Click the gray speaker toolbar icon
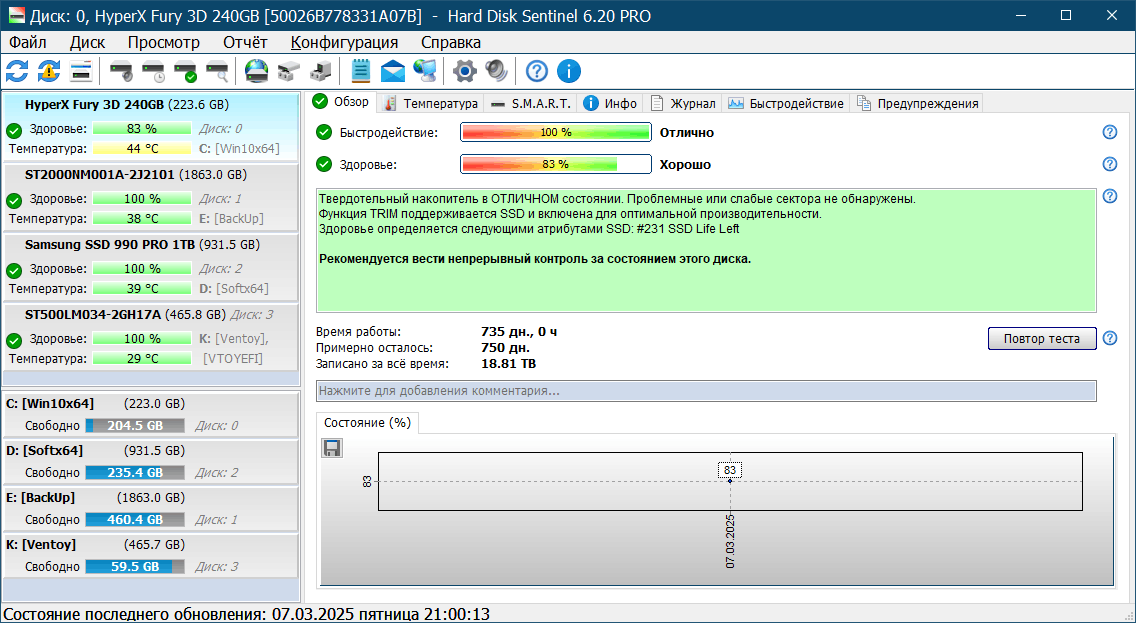Screen dimensions: 1136x623 [x=496, y=71]
